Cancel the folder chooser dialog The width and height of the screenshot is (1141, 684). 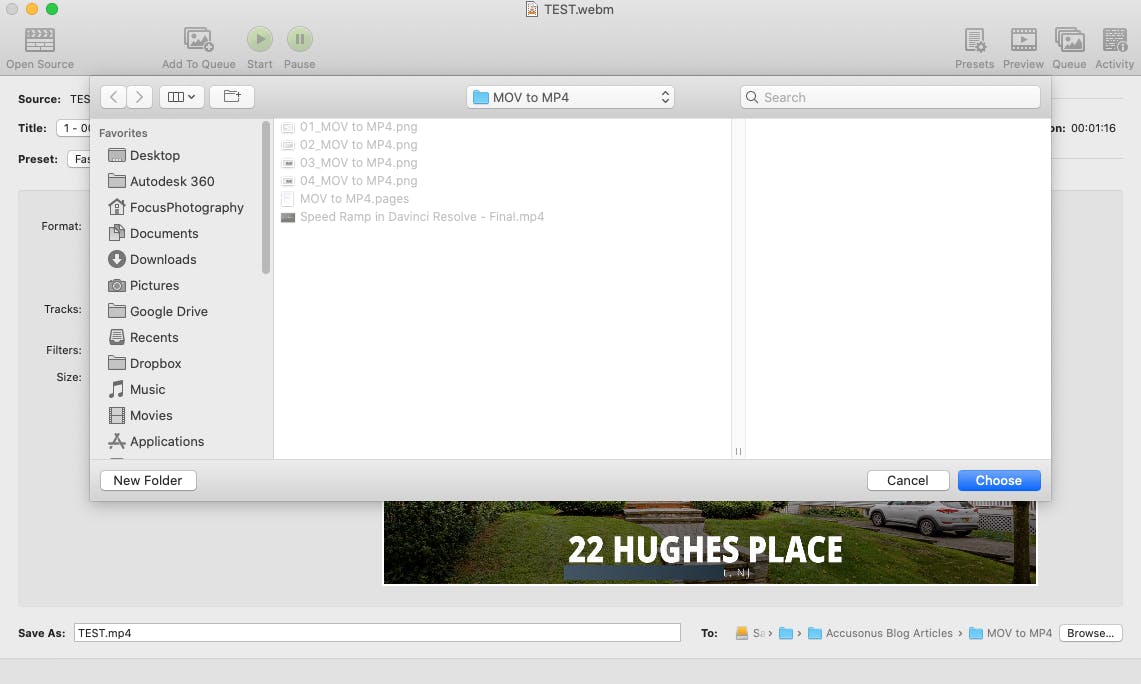907,480
